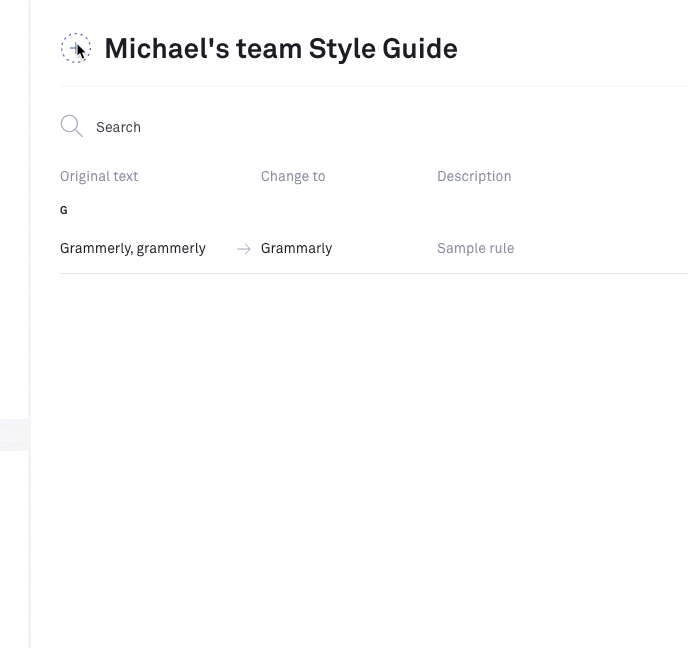Viewport: 688px width, 648px height.
Task: Click the "G" alphabetical section label
Action: (x=64, y=210)
